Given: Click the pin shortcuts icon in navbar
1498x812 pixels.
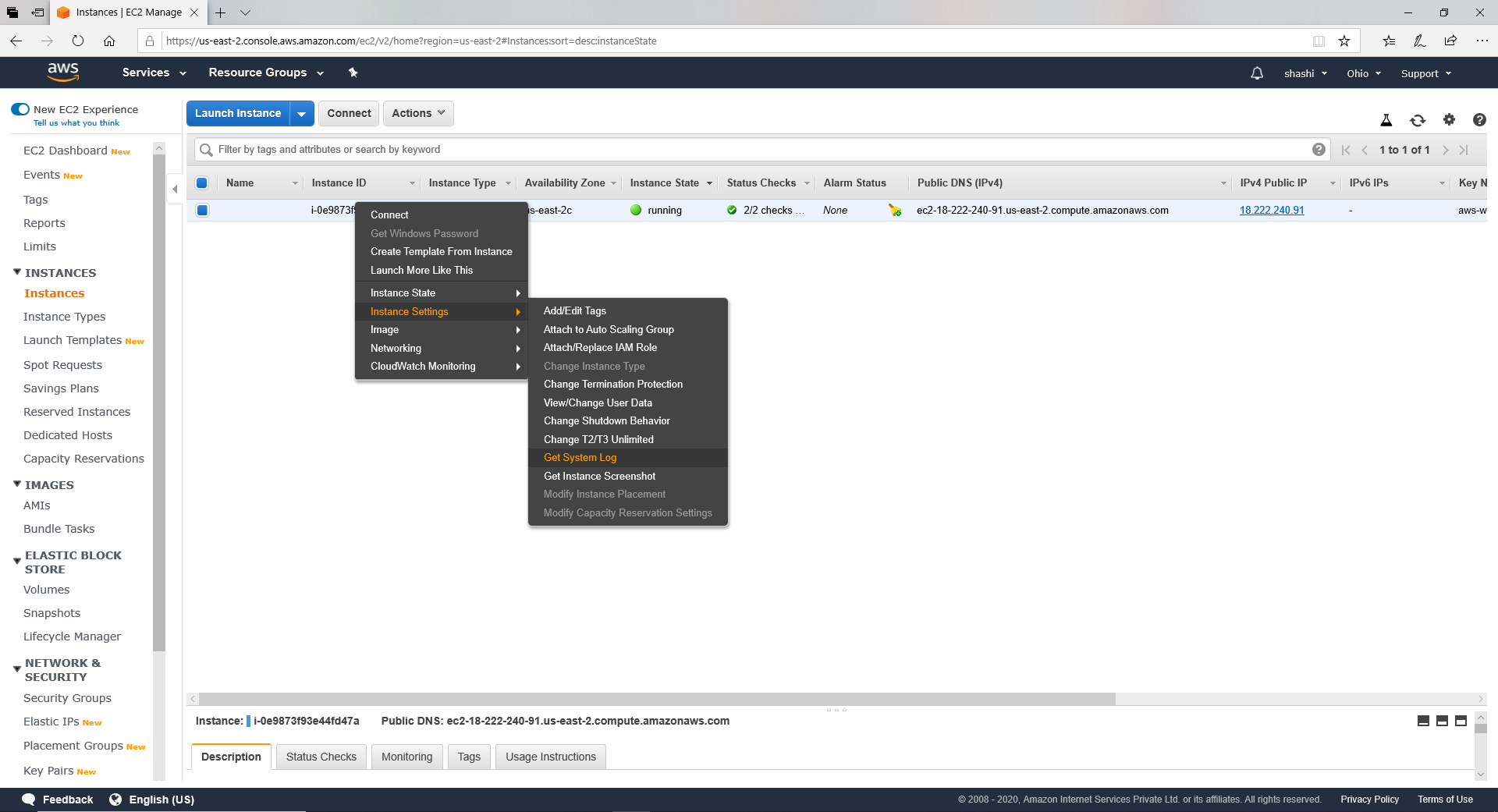Looking at the screenshot, I should 353,73.
